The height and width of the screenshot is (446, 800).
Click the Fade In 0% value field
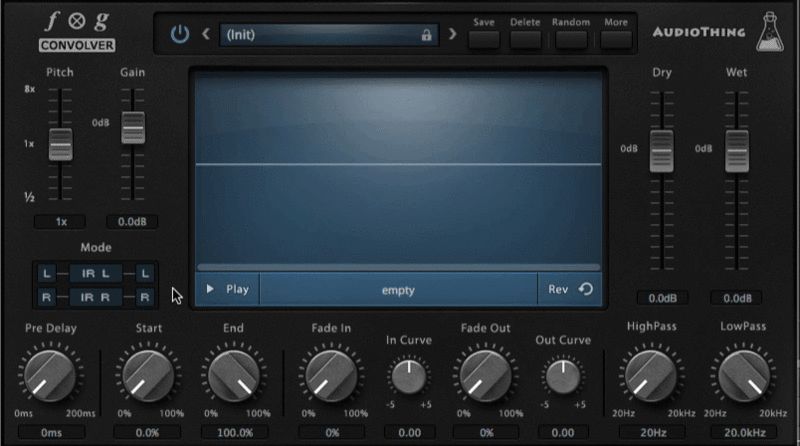332,433
